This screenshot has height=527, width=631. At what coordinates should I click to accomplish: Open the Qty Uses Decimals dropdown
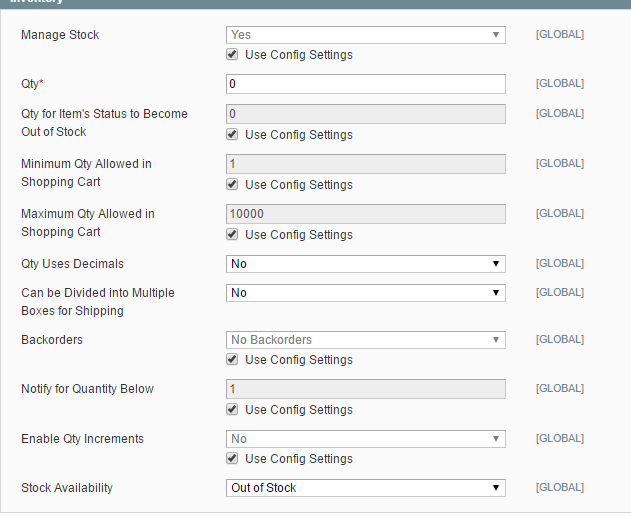coord(365,264)
